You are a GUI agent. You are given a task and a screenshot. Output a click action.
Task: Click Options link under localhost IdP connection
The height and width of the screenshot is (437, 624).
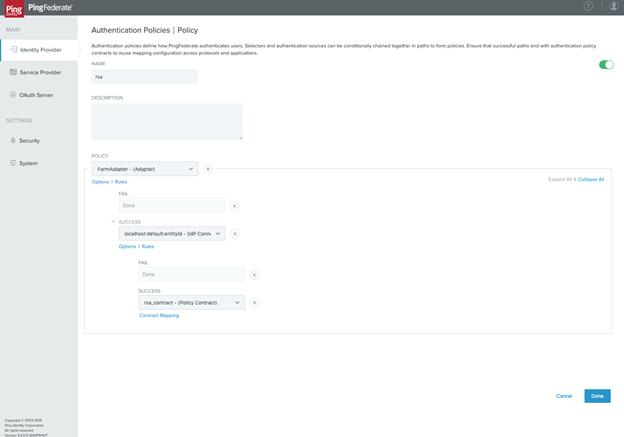pos(127,247)
